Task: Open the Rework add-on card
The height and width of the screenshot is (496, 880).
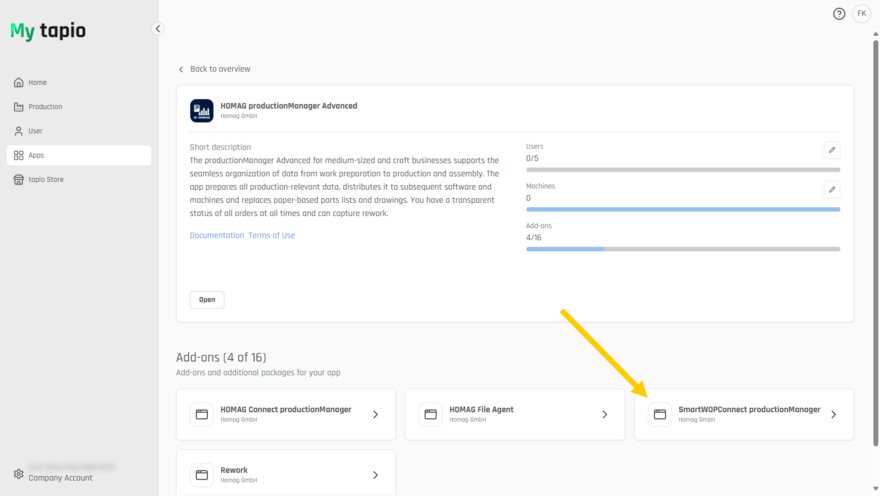Action: (286, 473)
